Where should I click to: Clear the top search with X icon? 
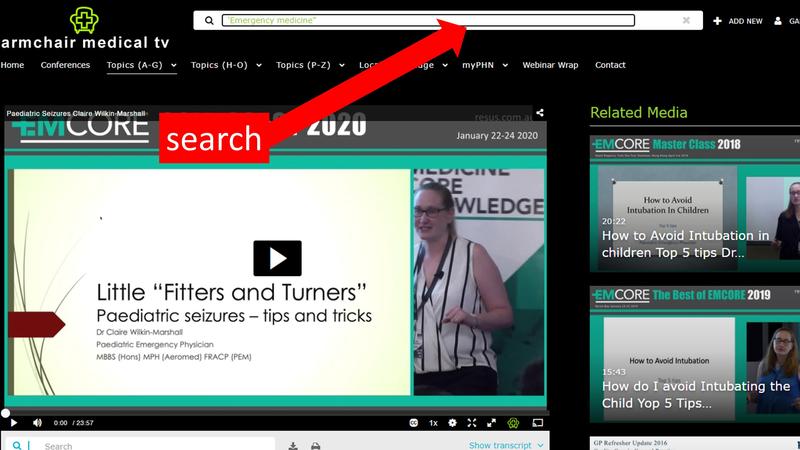(x=686, y=20)
